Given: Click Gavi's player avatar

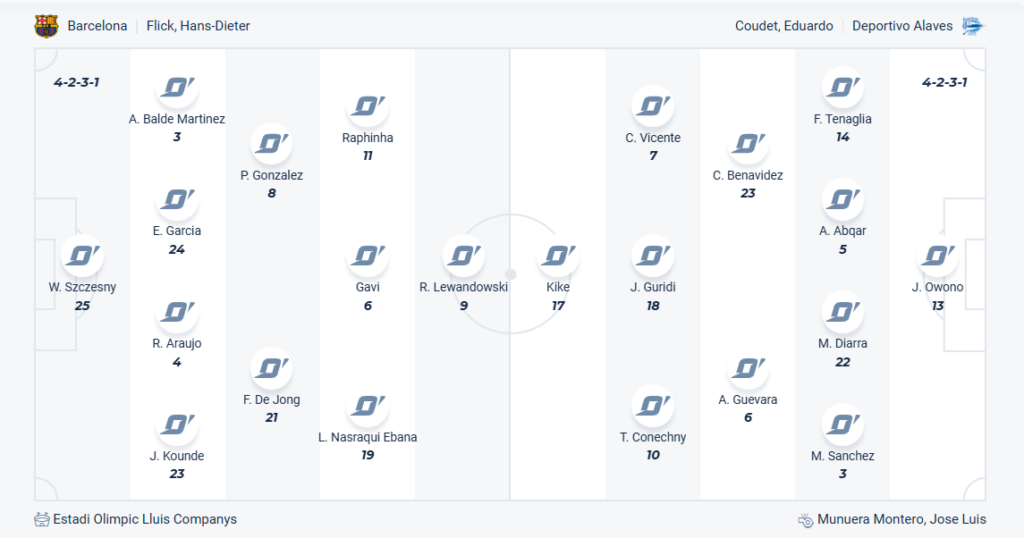Looking at the screenshot, I should (368, 256).
